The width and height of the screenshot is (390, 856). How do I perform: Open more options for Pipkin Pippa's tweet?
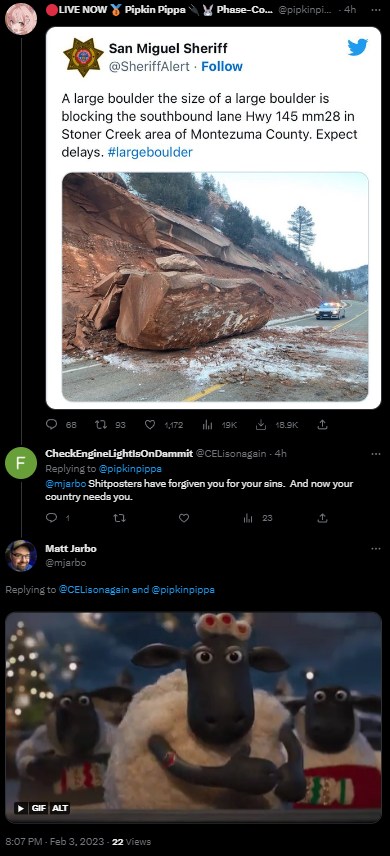click(376, 10)
